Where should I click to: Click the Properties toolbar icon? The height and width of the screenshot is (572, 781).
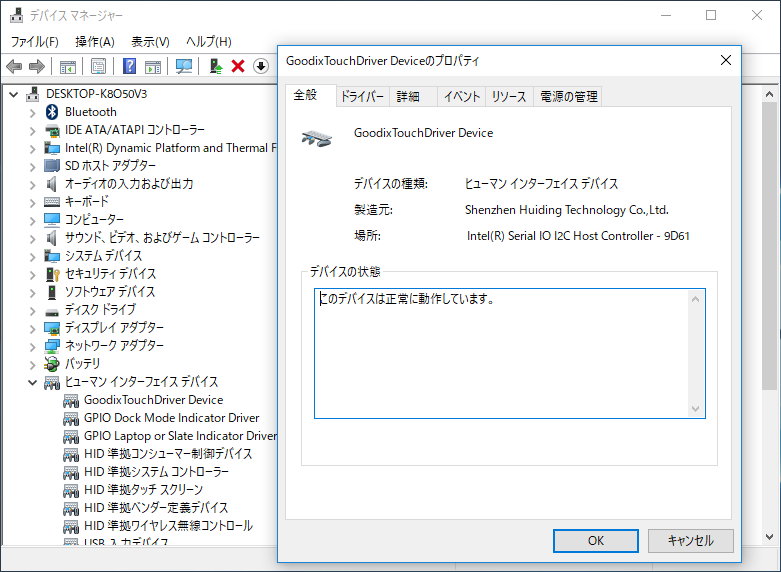coord(98,66)
